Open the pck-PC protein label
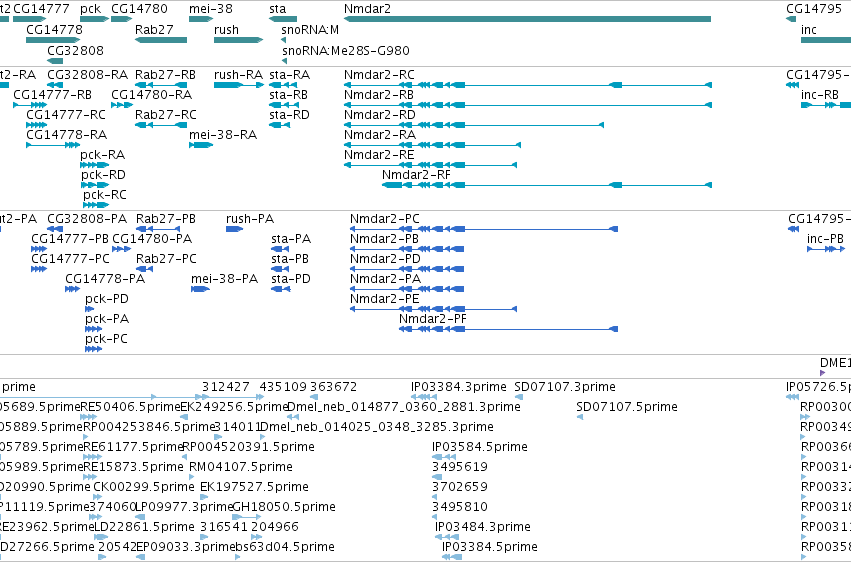851x562 pixels. (106, 339)
